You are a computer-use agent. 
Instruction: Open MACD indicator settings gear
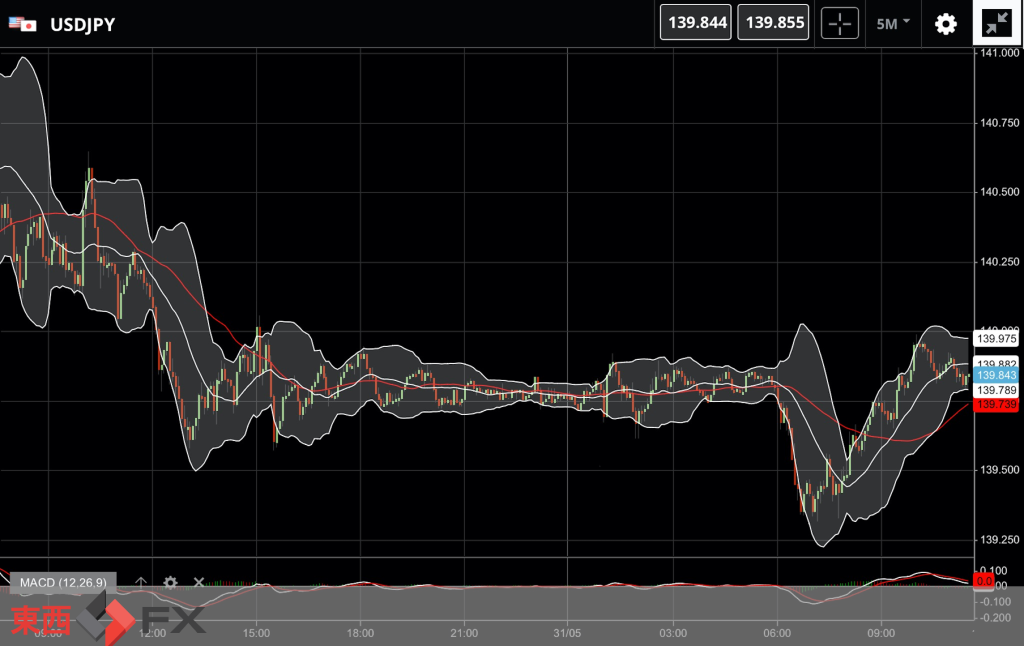click(170, 582)
